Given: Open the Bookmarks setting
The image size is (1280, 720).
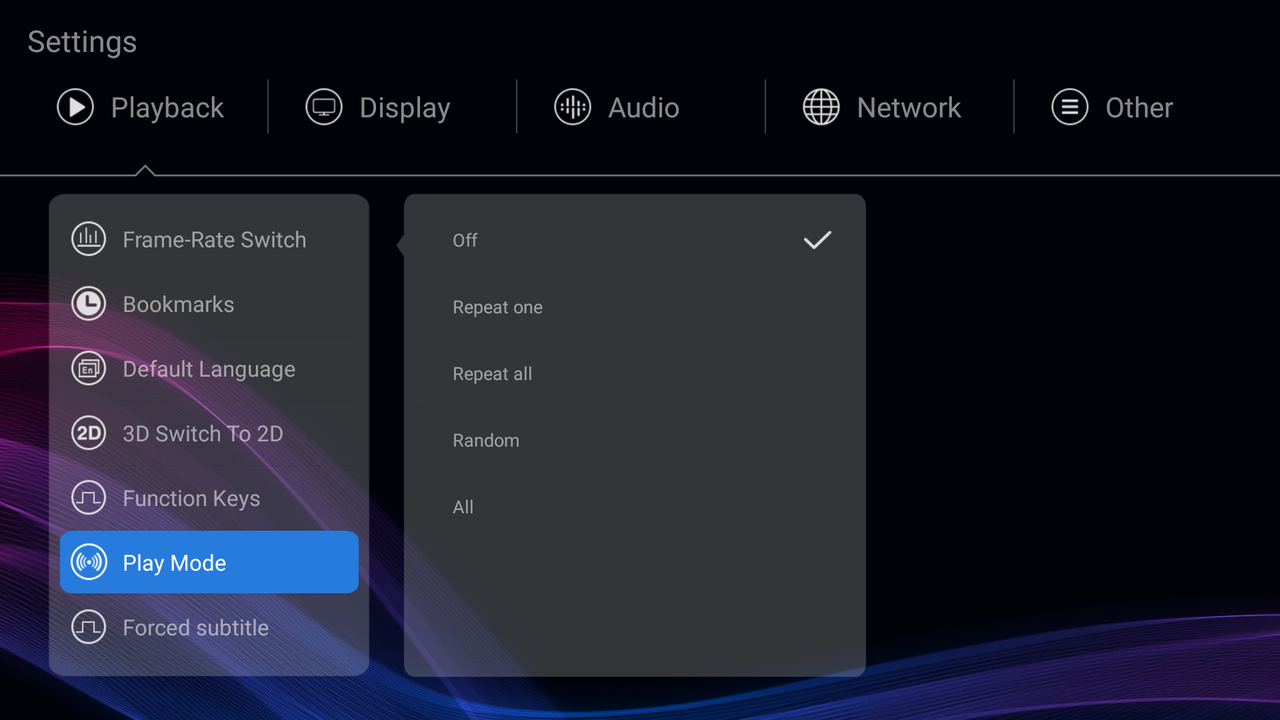Looking at the screenshot, I should (209, 304).
